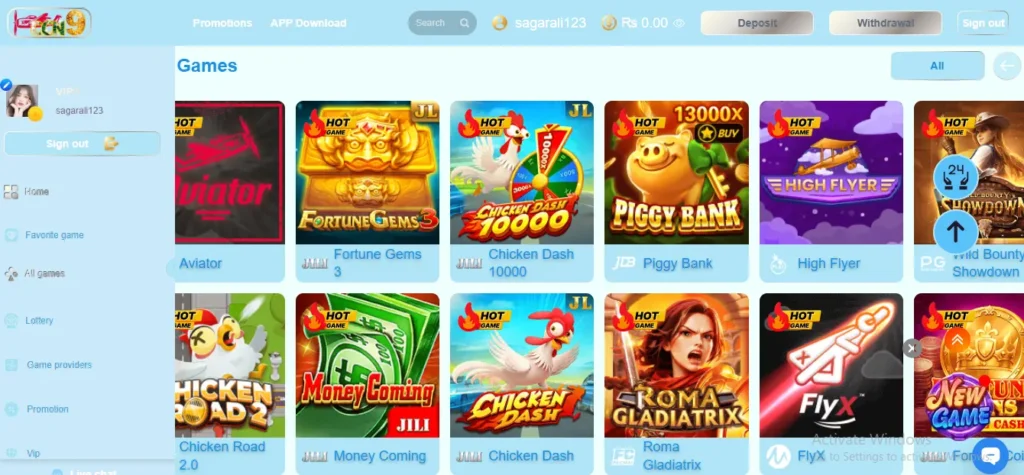Select Lottery in the sidebar
Viewport: 1024px width, 475px height.
39,321
